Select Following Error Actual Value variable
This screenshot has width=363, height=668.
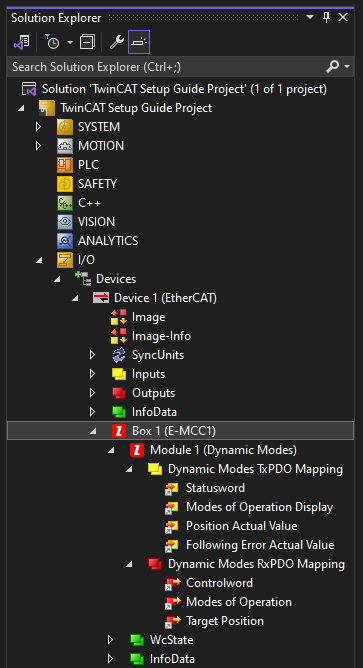click(x=260, y=545)
